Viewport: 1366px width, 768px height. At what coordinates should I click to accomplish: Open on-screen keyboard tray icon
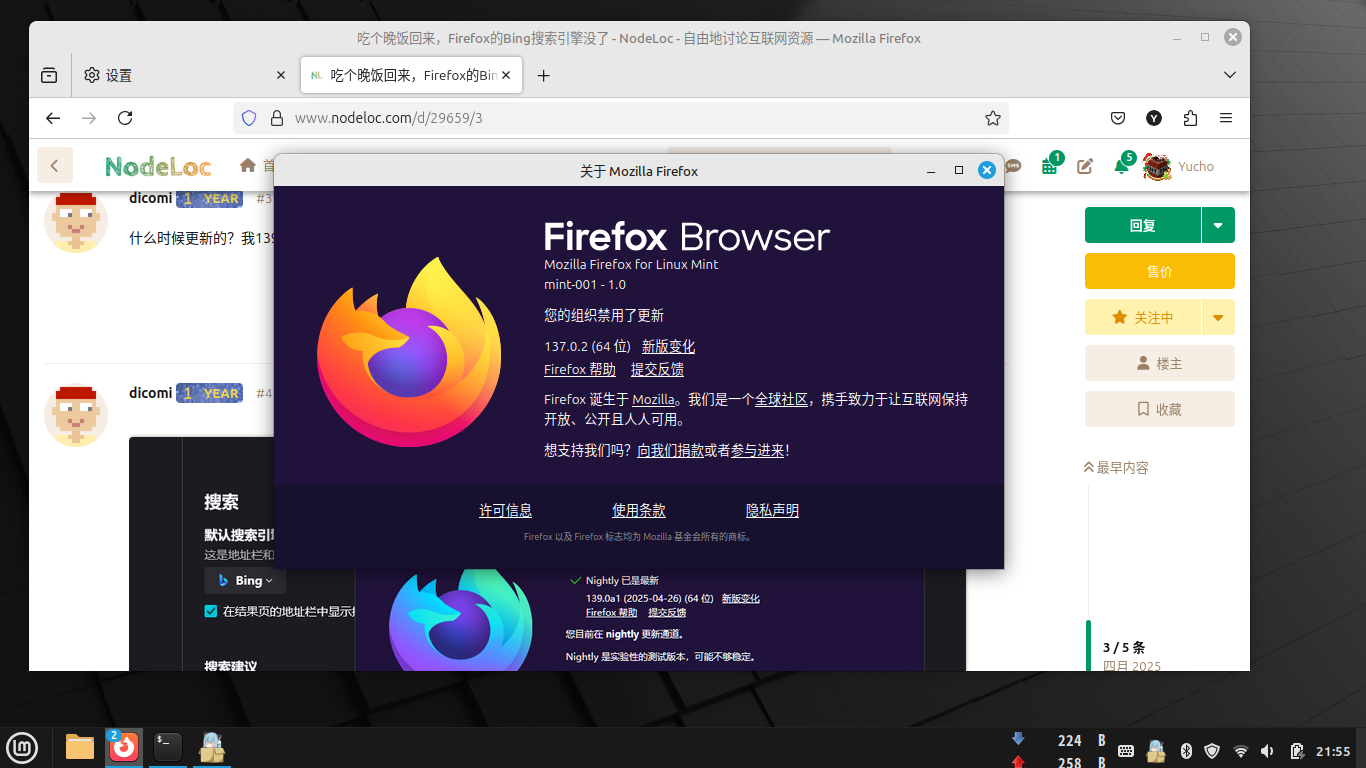(x=1125, y=751)
